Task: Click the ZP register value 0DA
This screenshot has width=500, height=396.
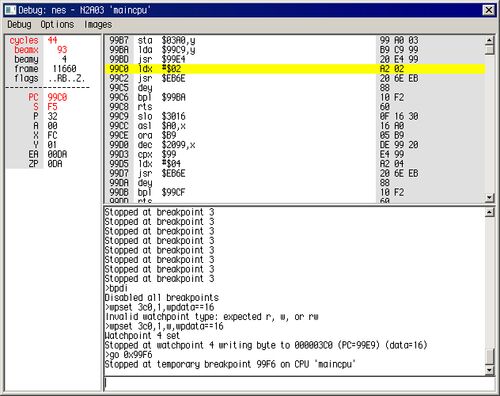Action: coord(55,164)
